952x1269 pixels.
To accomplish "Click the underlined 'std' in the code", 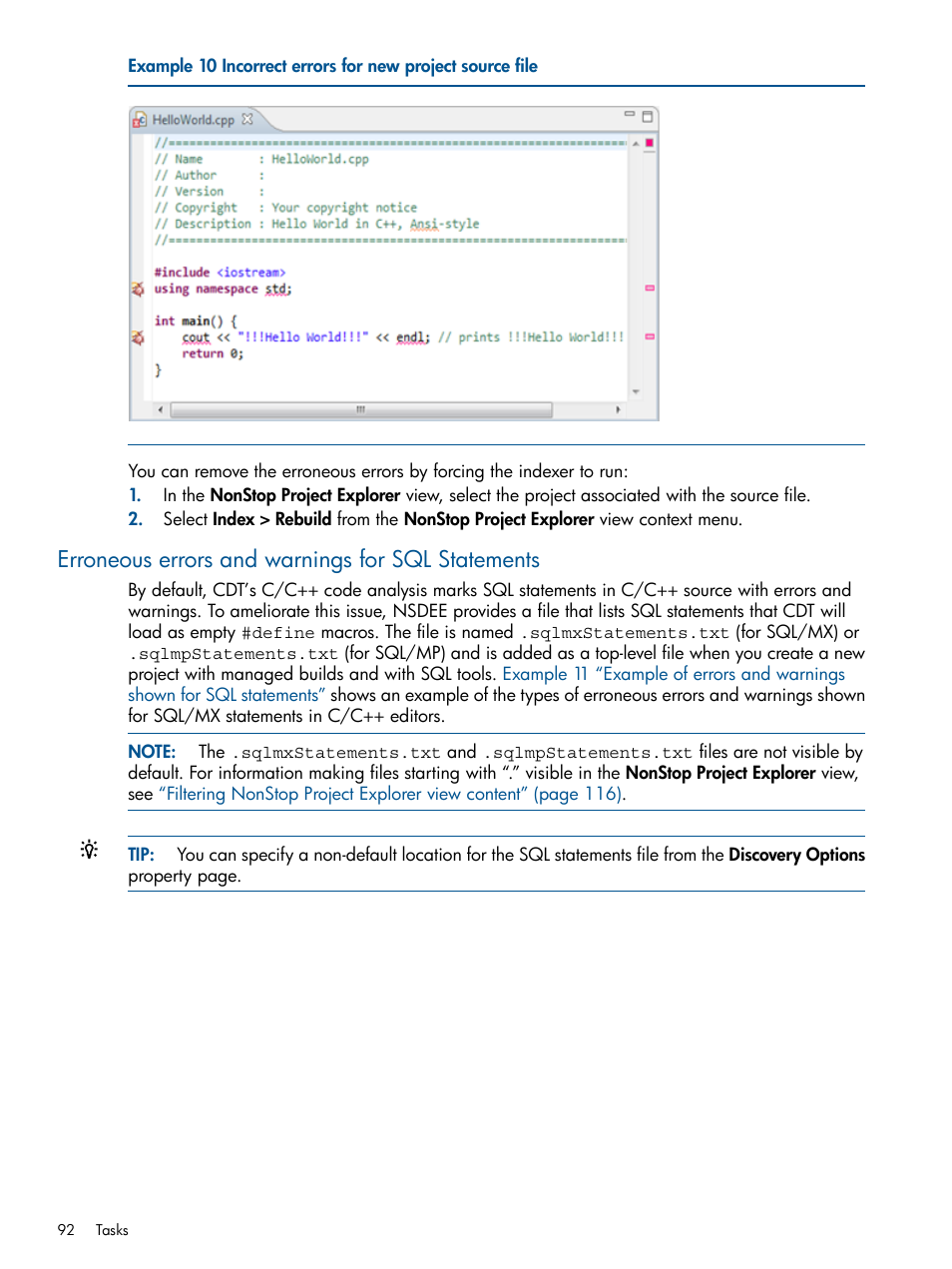I will tap(276, 290).
